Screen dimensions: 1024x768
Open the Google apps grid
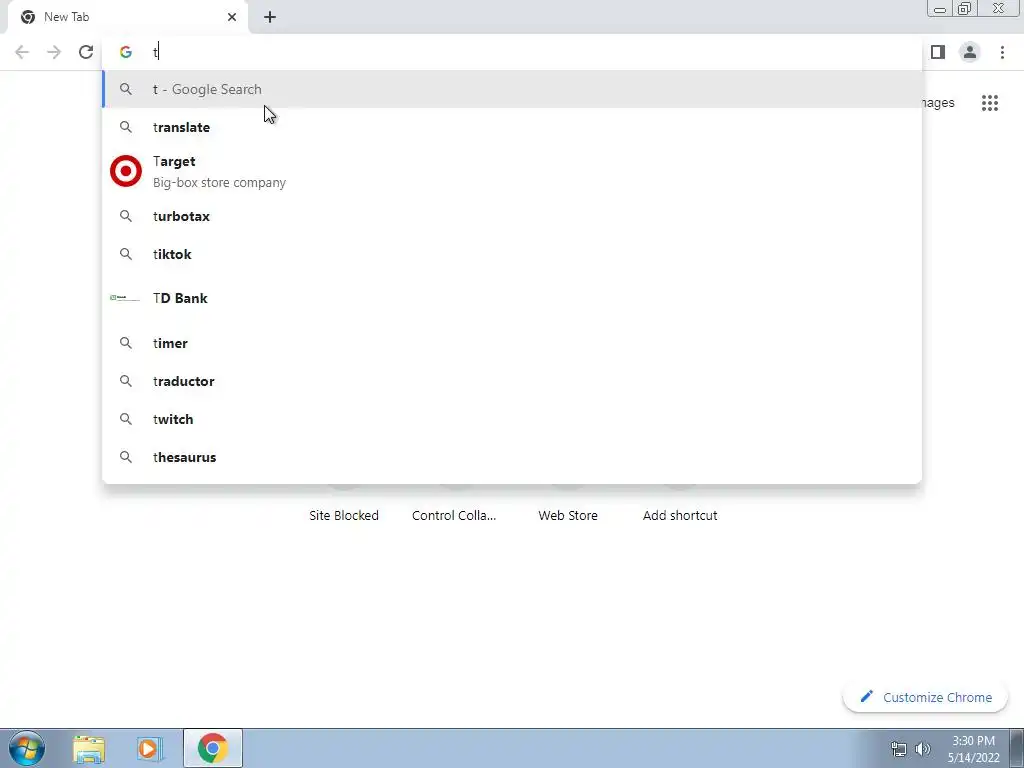pos(990,103)
